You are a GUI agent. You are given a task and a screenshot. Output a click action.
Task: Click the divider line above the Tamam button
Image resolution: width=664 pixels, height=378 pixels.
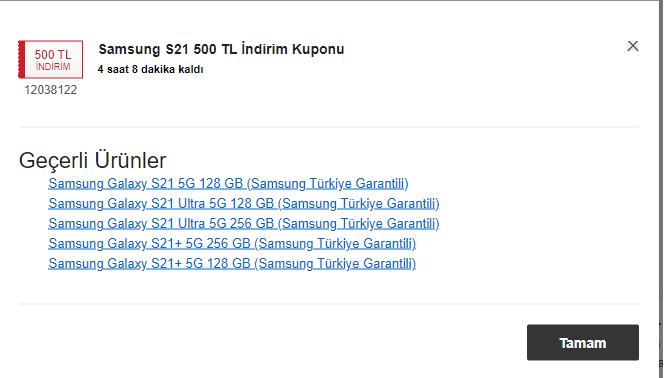(329, 304)
